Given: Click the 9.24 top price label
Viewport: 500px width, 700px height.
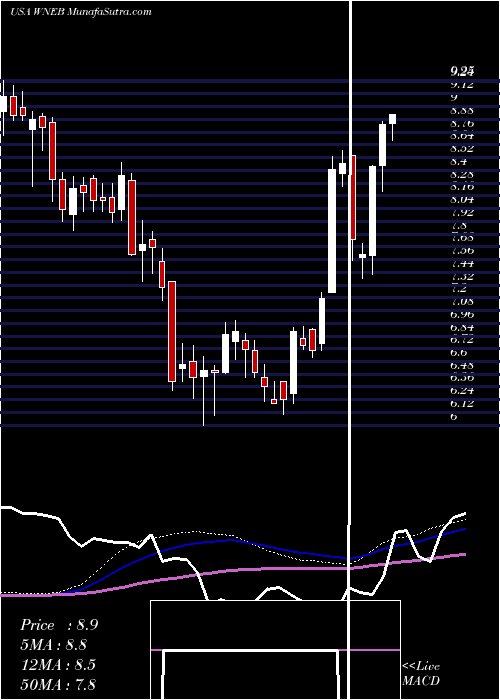Looking at the screenshot, I should click(462, 71).
